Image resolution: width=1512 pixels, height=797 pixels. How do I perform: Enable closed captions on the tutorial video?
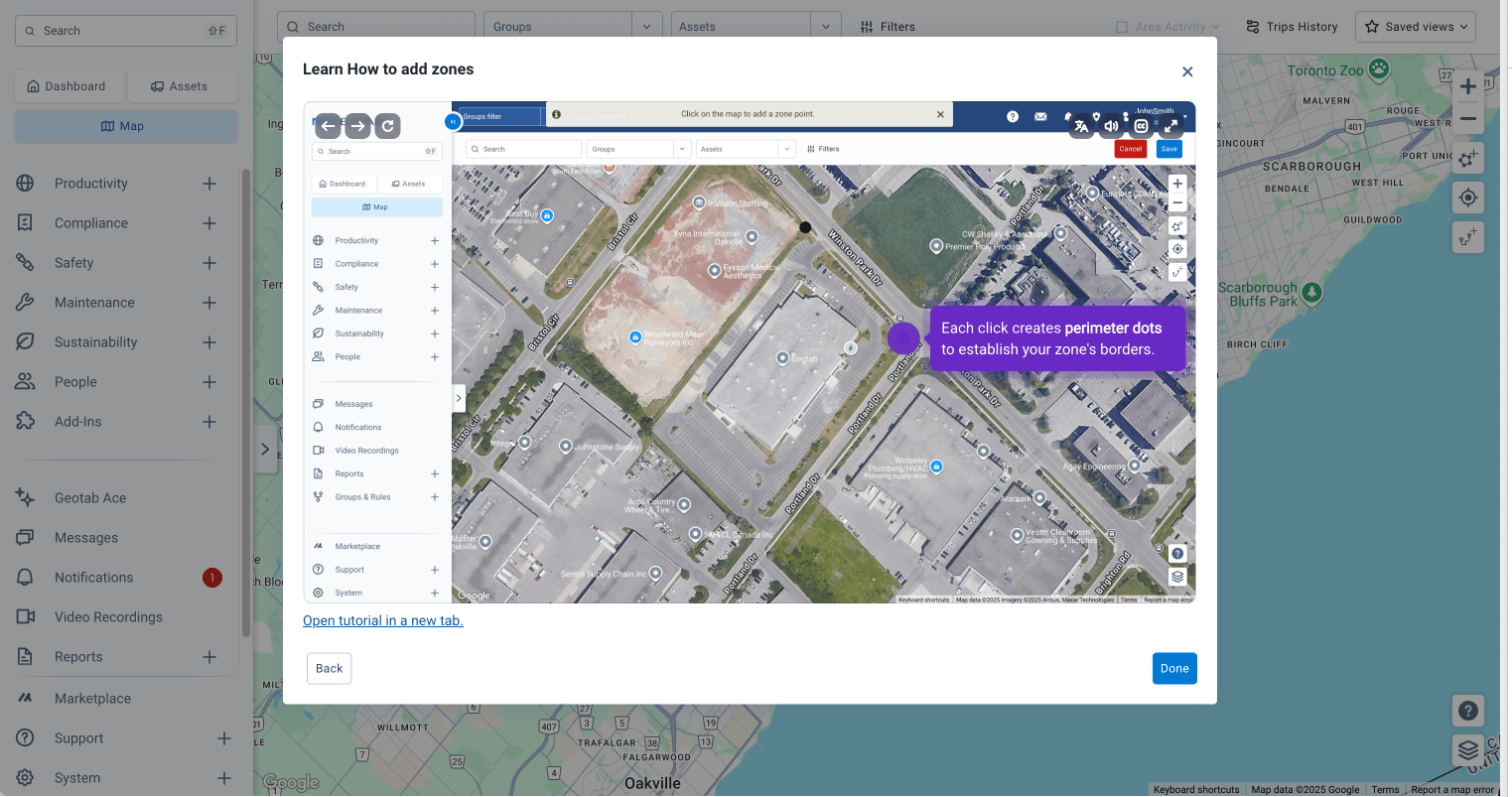1141,126
